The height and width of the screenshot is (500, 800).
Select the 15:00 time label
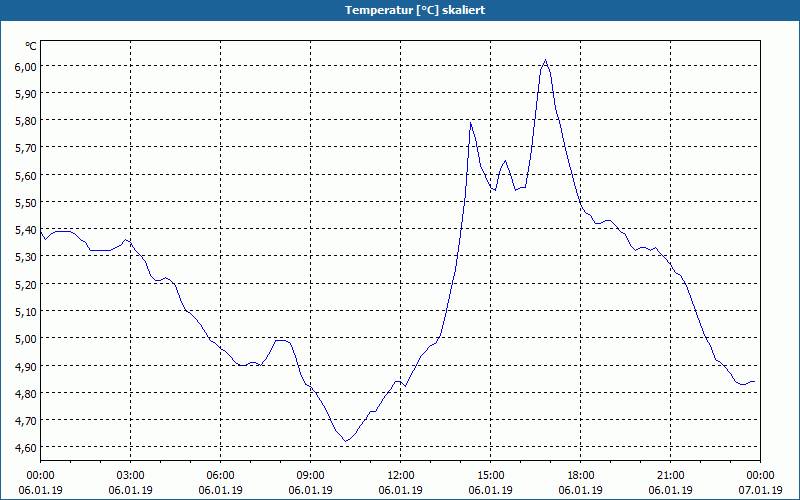[x=491, y=476]
